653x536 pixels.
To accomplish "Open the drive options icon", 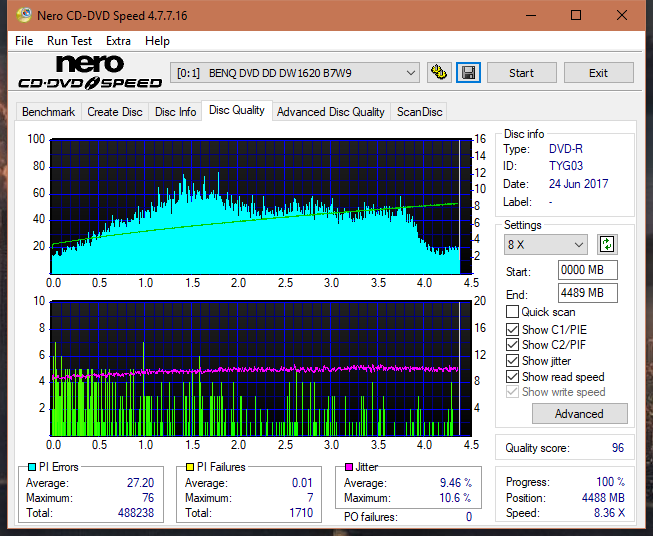I will [439, 73].
